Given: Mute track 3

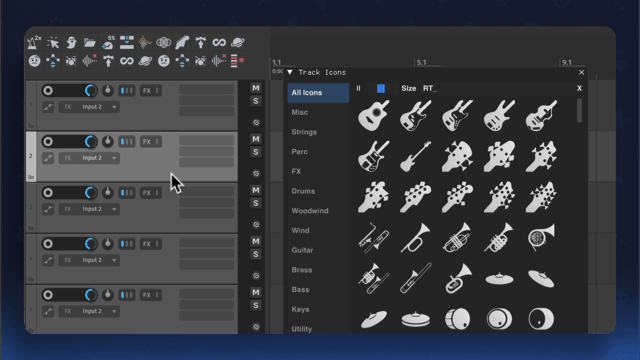Looking at the screenshot, I should point(256,190).
